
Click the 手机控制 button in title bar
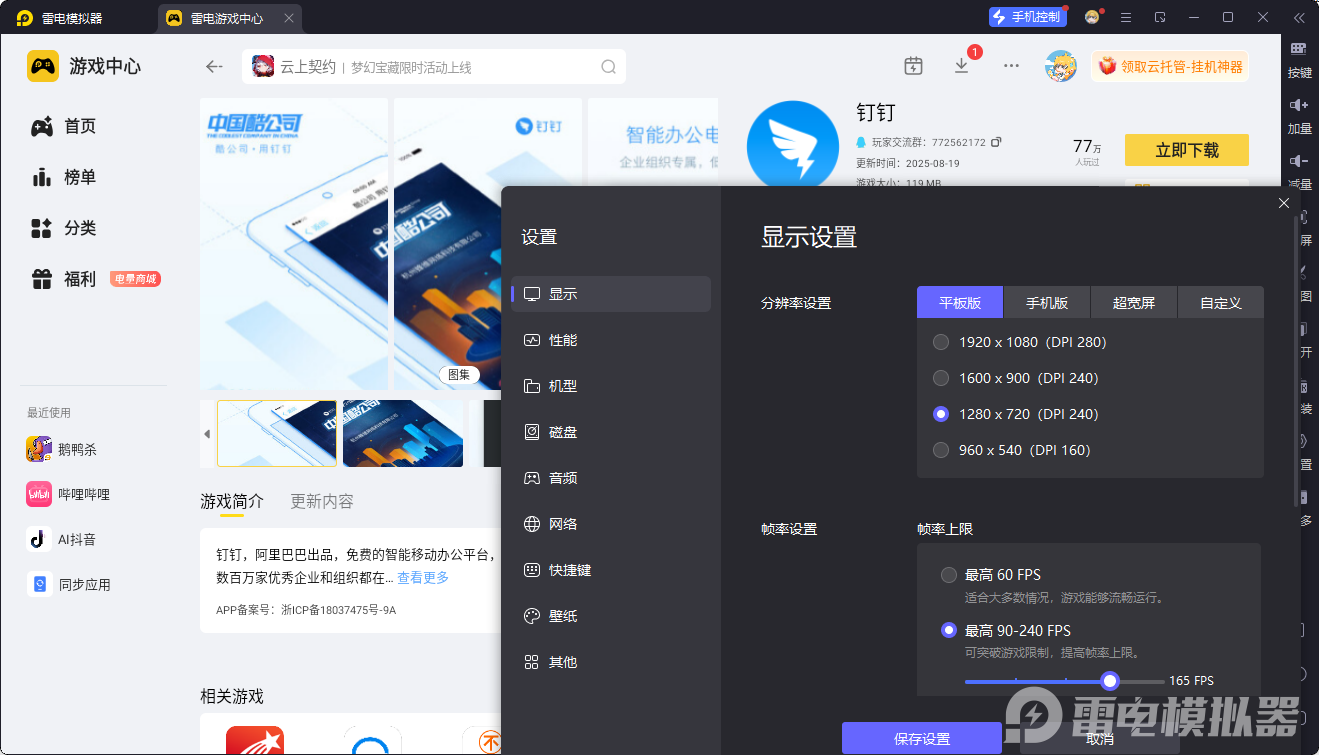(1027, 17)
